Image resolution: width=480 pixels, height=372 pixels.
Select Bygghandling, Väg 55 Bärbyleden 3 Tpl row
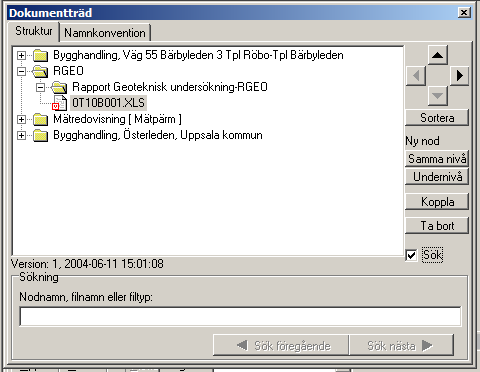point(198,55)
